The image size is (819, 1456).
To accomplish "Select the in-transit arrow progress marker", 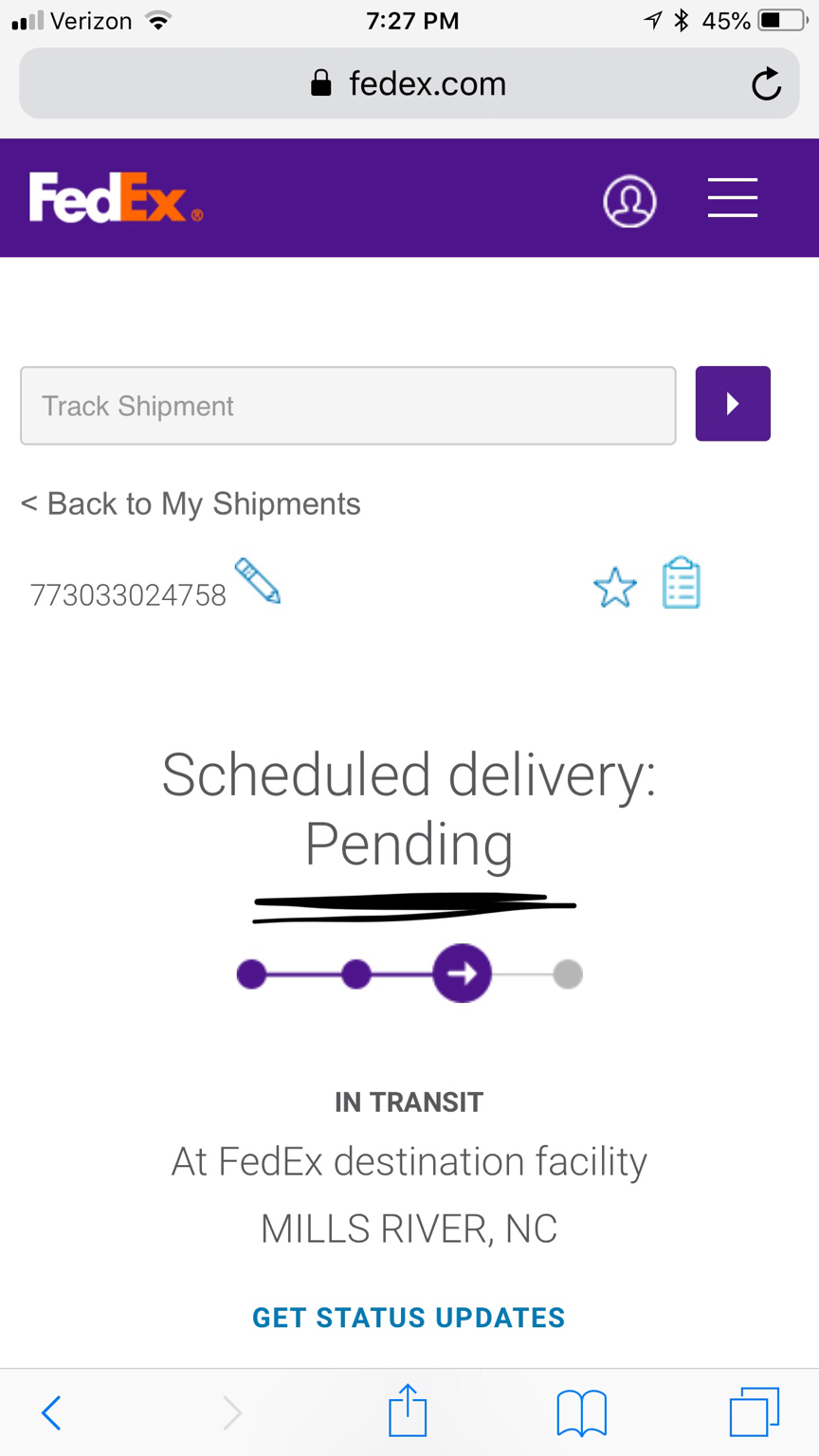I will 462,974.
